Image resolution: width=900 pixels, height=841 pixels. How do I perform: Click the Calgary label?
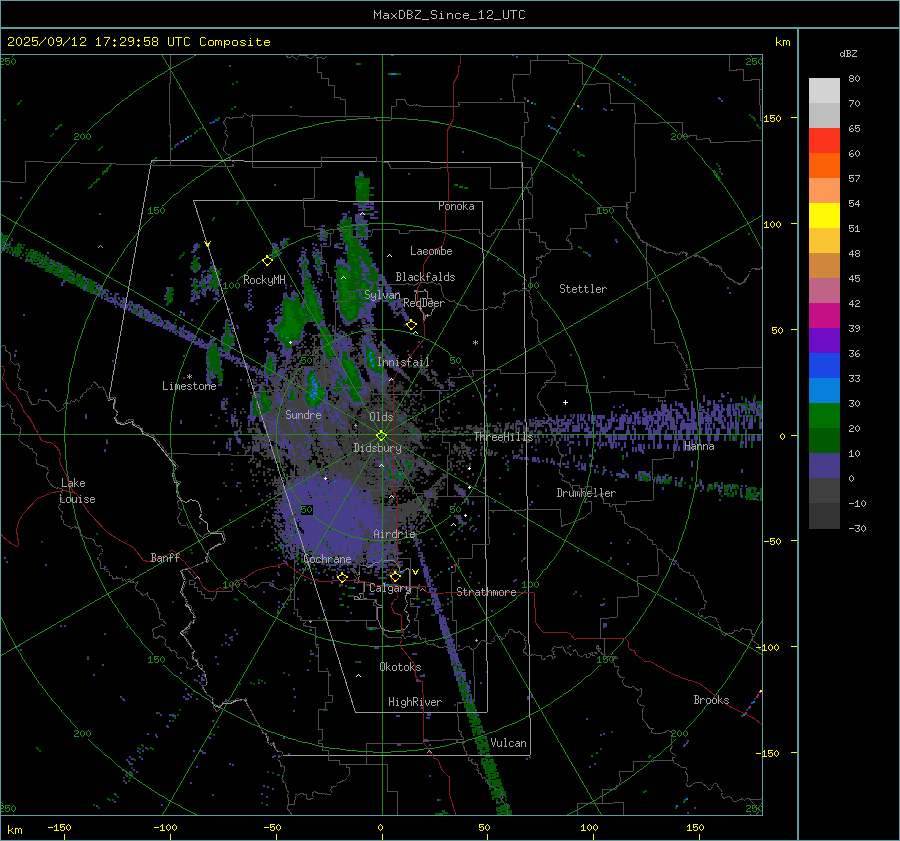(390, 588)
